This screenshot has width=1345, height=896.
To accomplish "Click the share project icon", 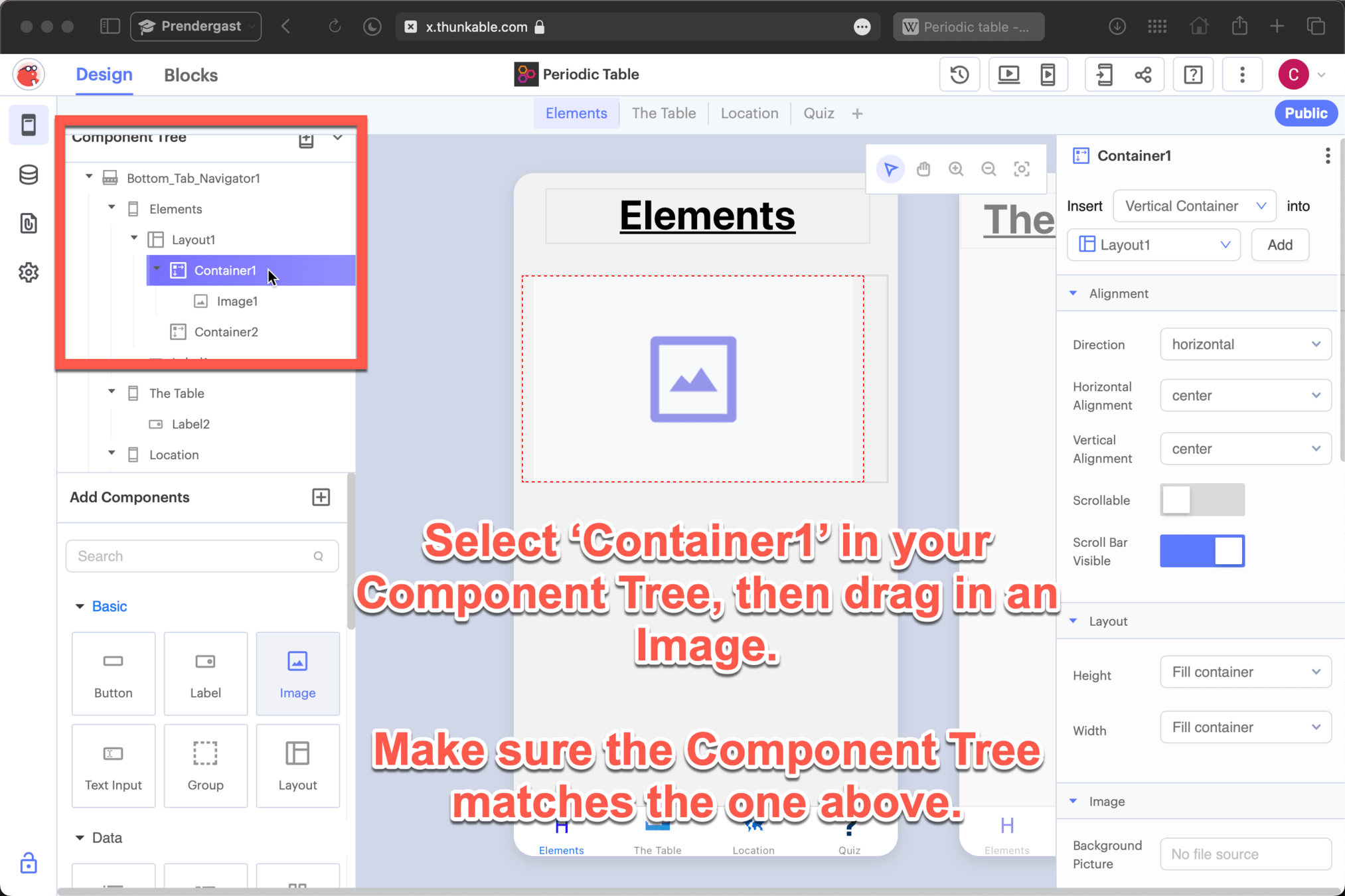I will tap(1143, 74).
